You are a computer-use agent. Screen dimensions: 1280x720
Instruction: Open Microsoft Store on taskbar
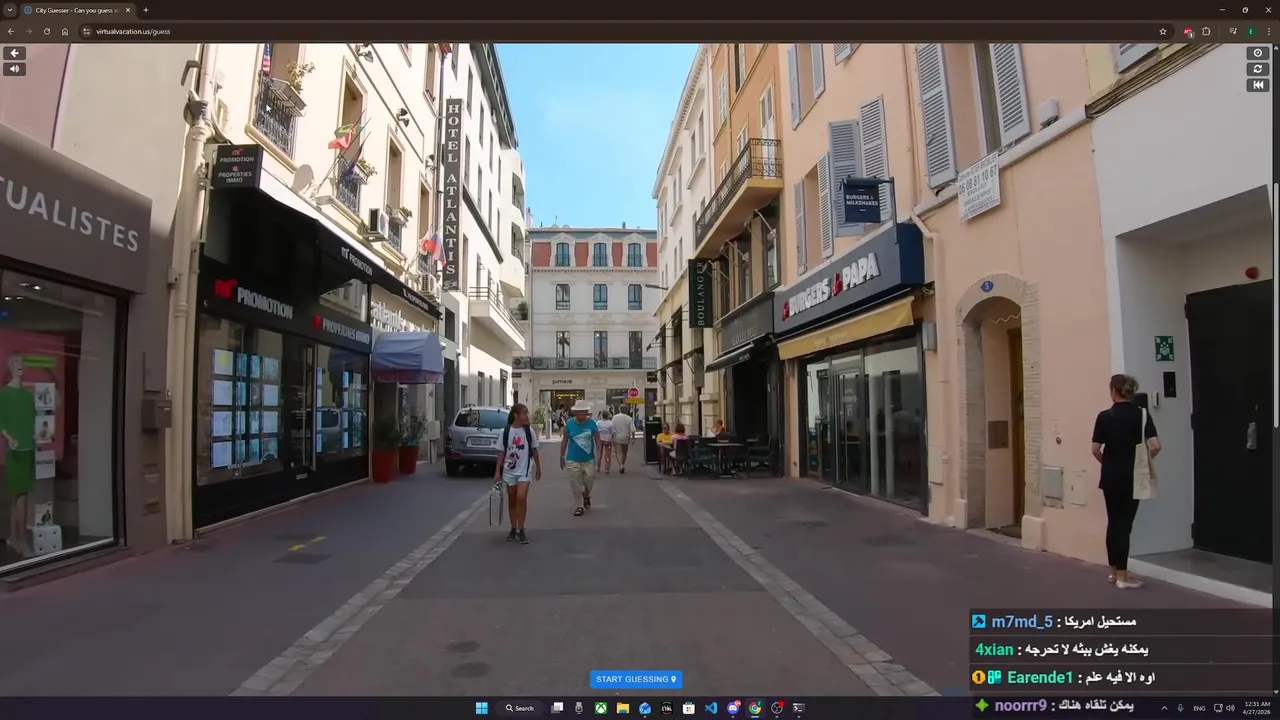689,708
